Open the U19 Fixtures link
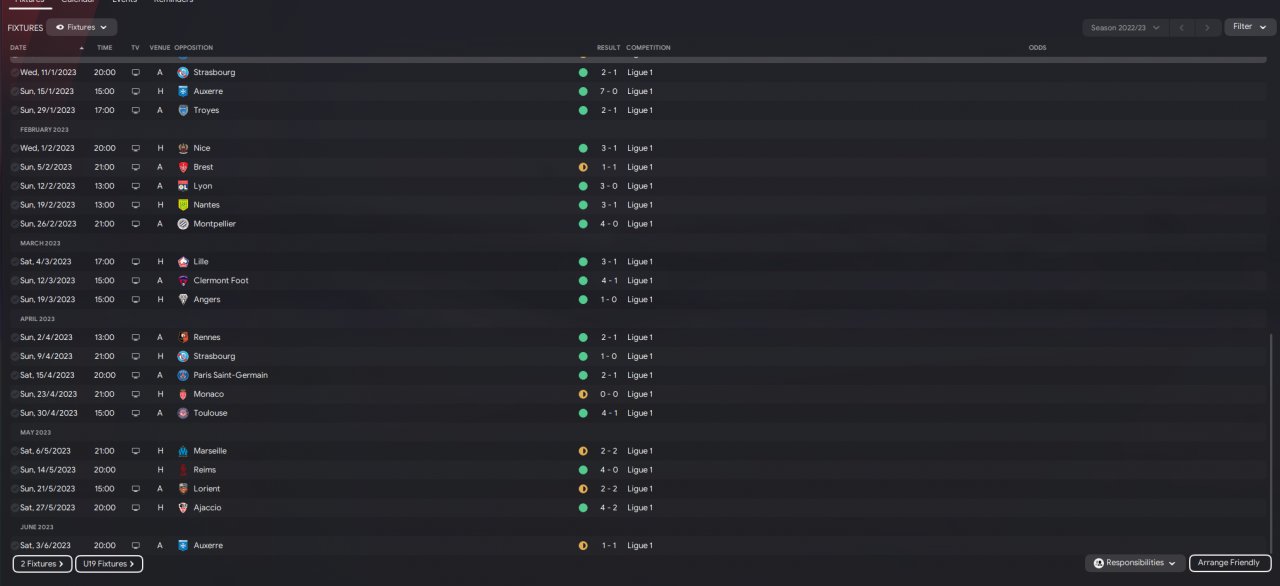The image size is (1280, 586). click(x=108, y=564)
